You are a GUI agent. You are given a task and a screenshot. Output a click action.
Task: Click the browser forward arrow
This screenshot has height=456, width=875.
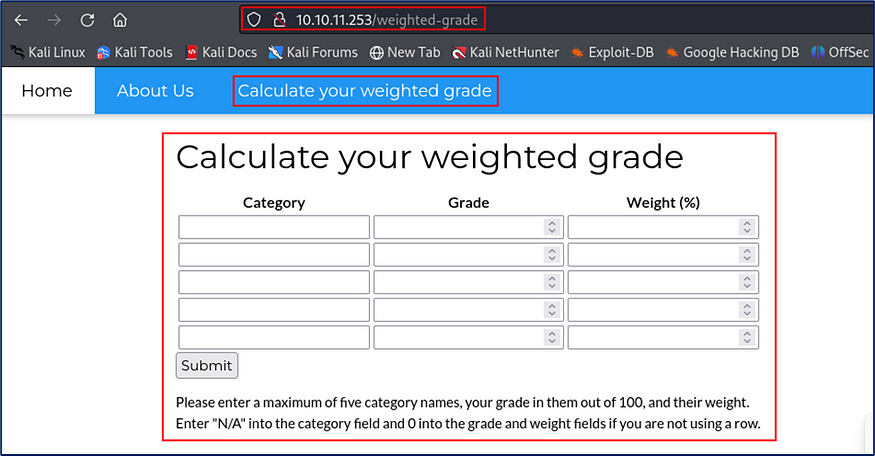54,20
